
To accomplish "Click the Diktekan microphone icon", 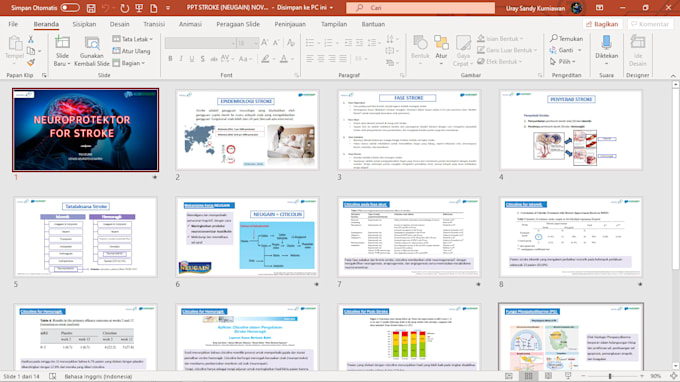I will point(606,43).
